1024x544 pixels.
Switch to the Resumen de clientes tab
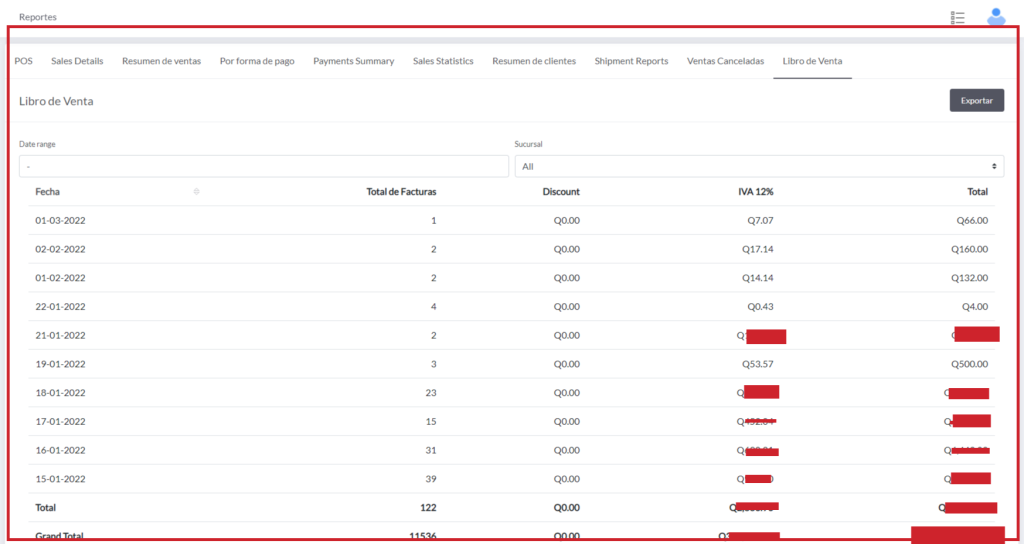[534, 61]
